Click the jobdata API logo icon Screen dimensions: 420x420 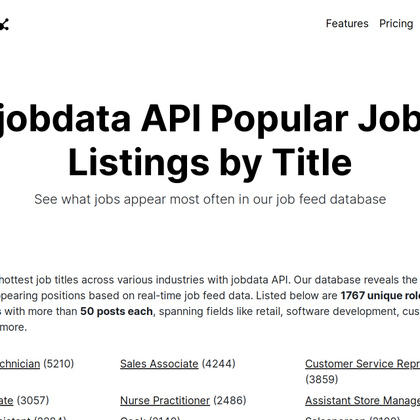click(x=4, y=24)
